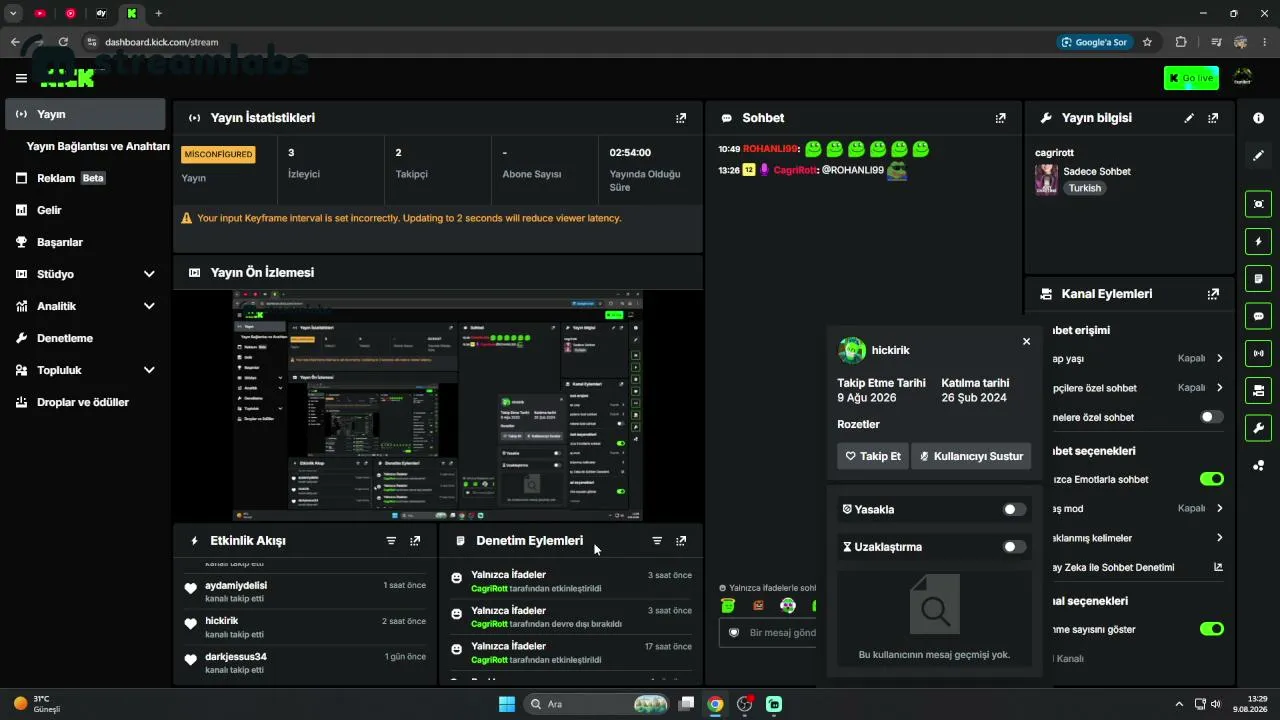
Task: Click the taskbar search box Ara
Action: point(597,704)
